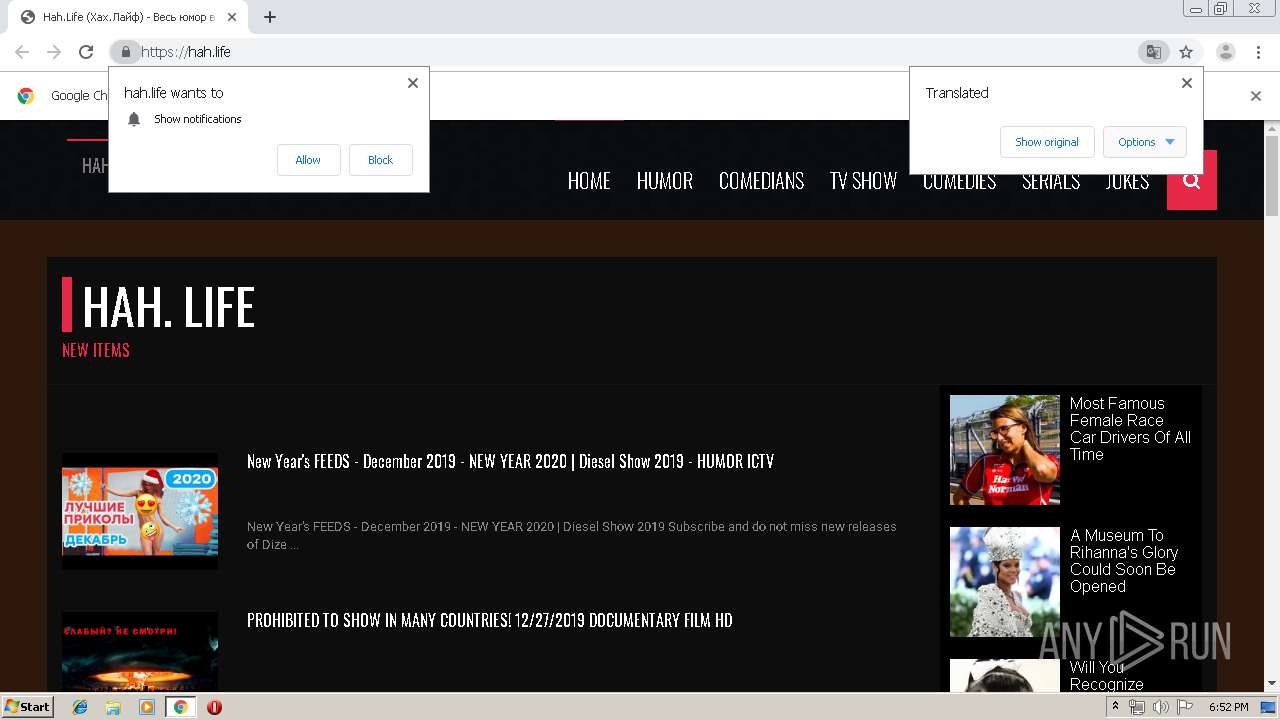Viewport: 1280px width, 720px height.
Task: Open Most Famous Female Race Car Drivers ad
Action: tap(1130, 429)
